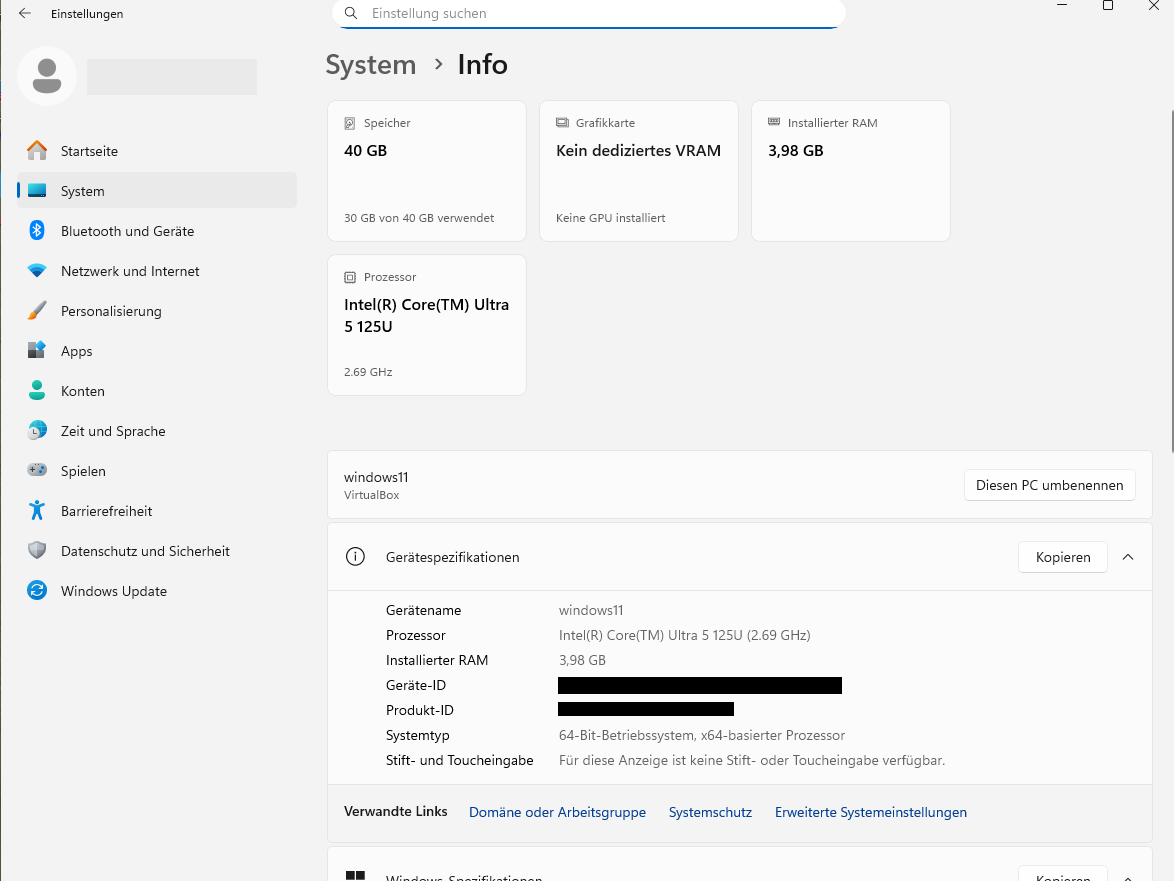
Task: Open Zeit und Sprache settings
Action: (x=113, y=431)
